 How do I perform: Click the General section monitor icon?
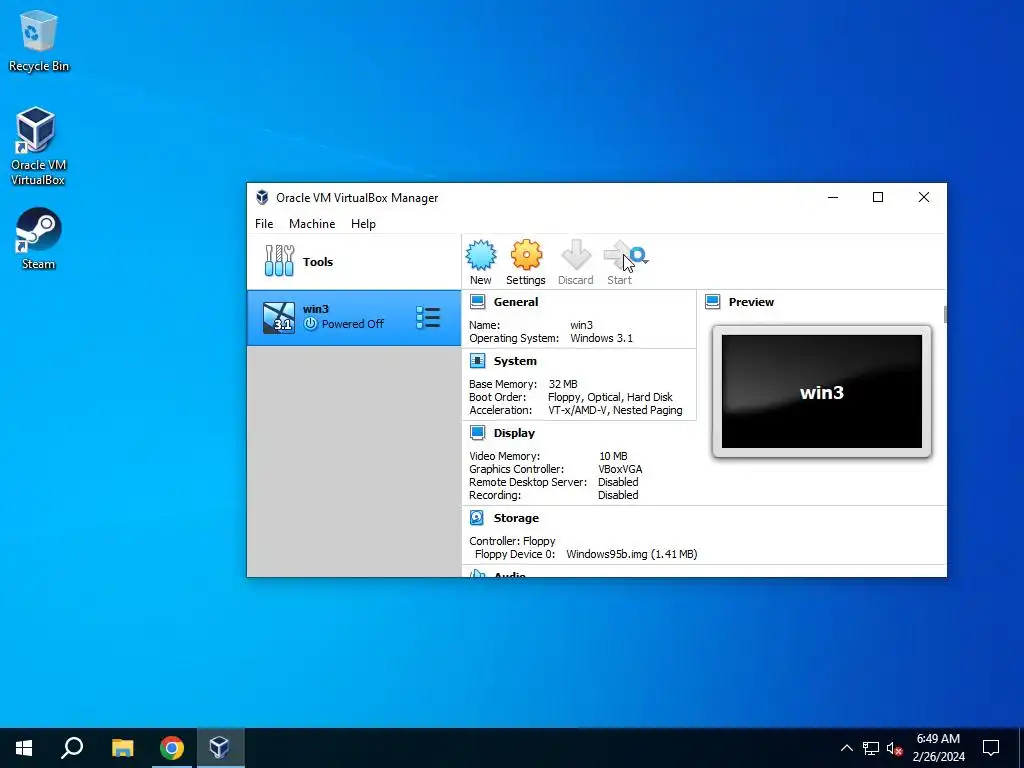pos(477,302)
